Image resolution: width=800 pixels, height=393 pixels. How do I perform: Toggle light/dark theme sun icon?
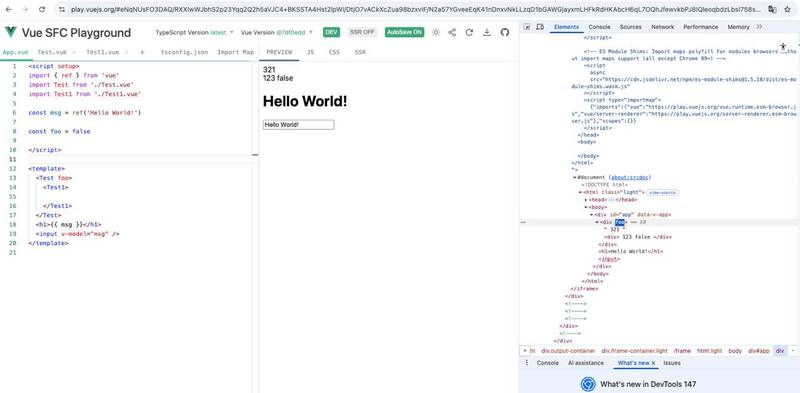point(436,32)
